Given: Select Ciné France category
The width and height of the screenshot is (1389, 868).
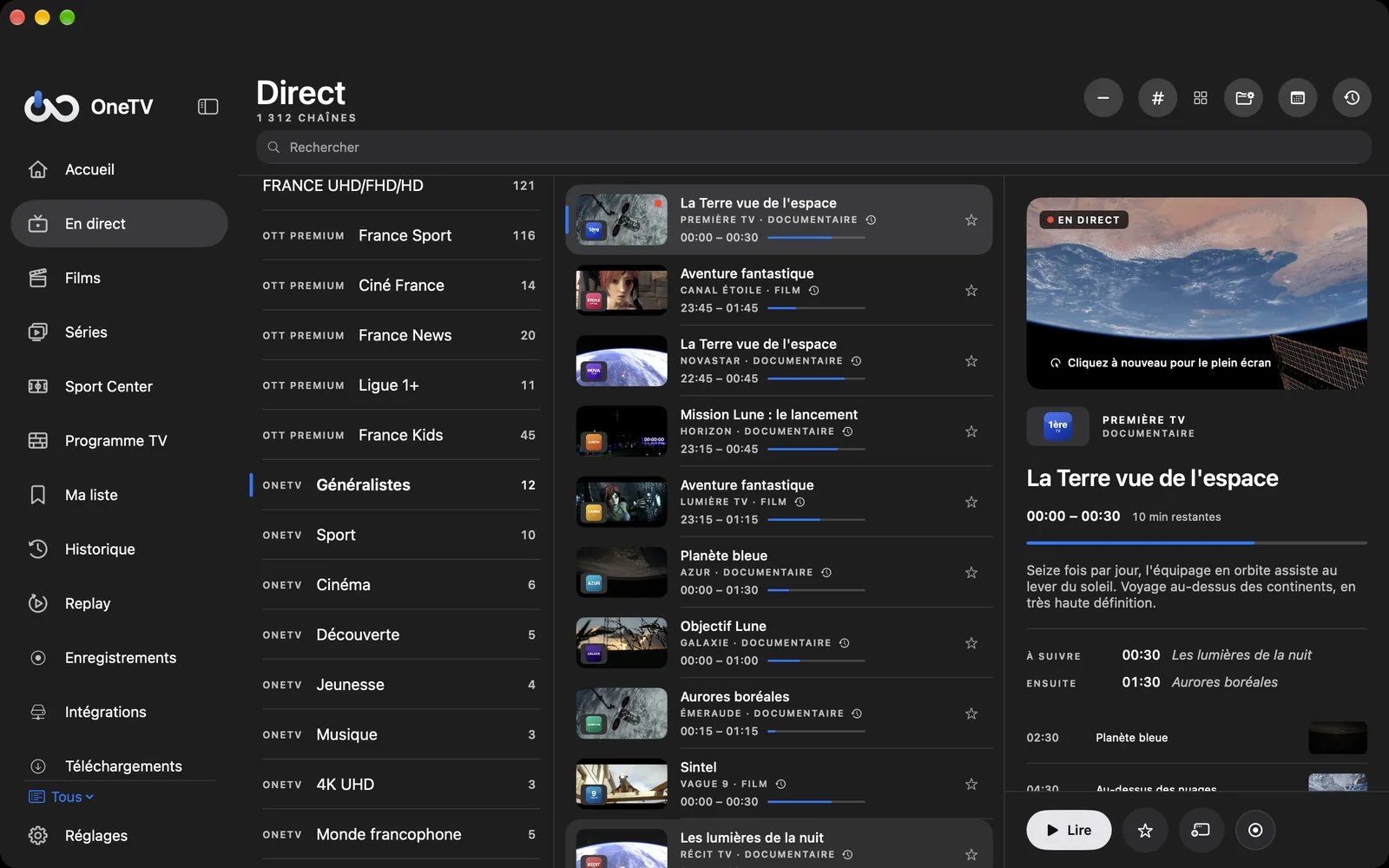Looking at the screenshot, I should [399, 286].
